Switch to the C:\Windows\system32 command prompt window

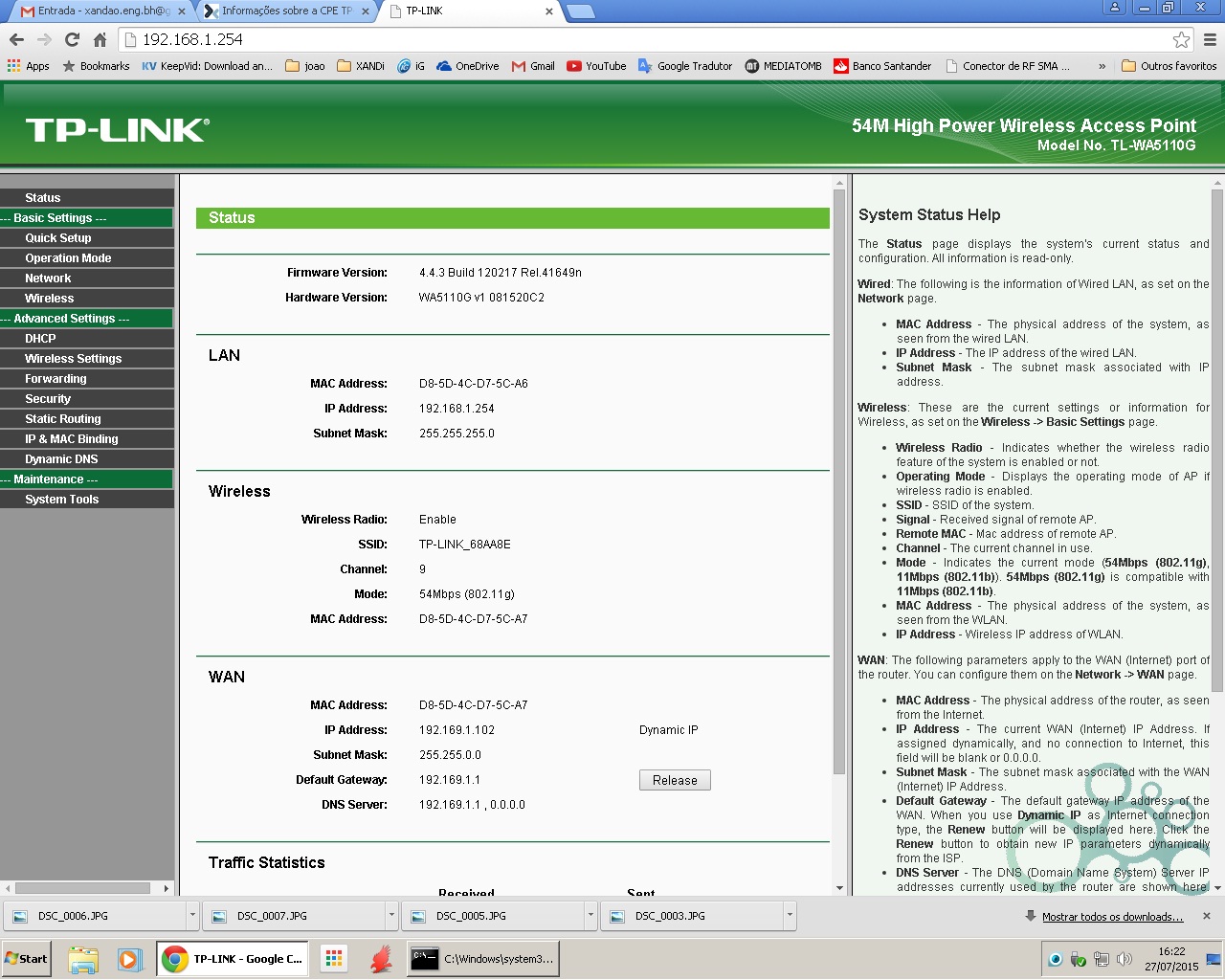(x=483, y=959)
